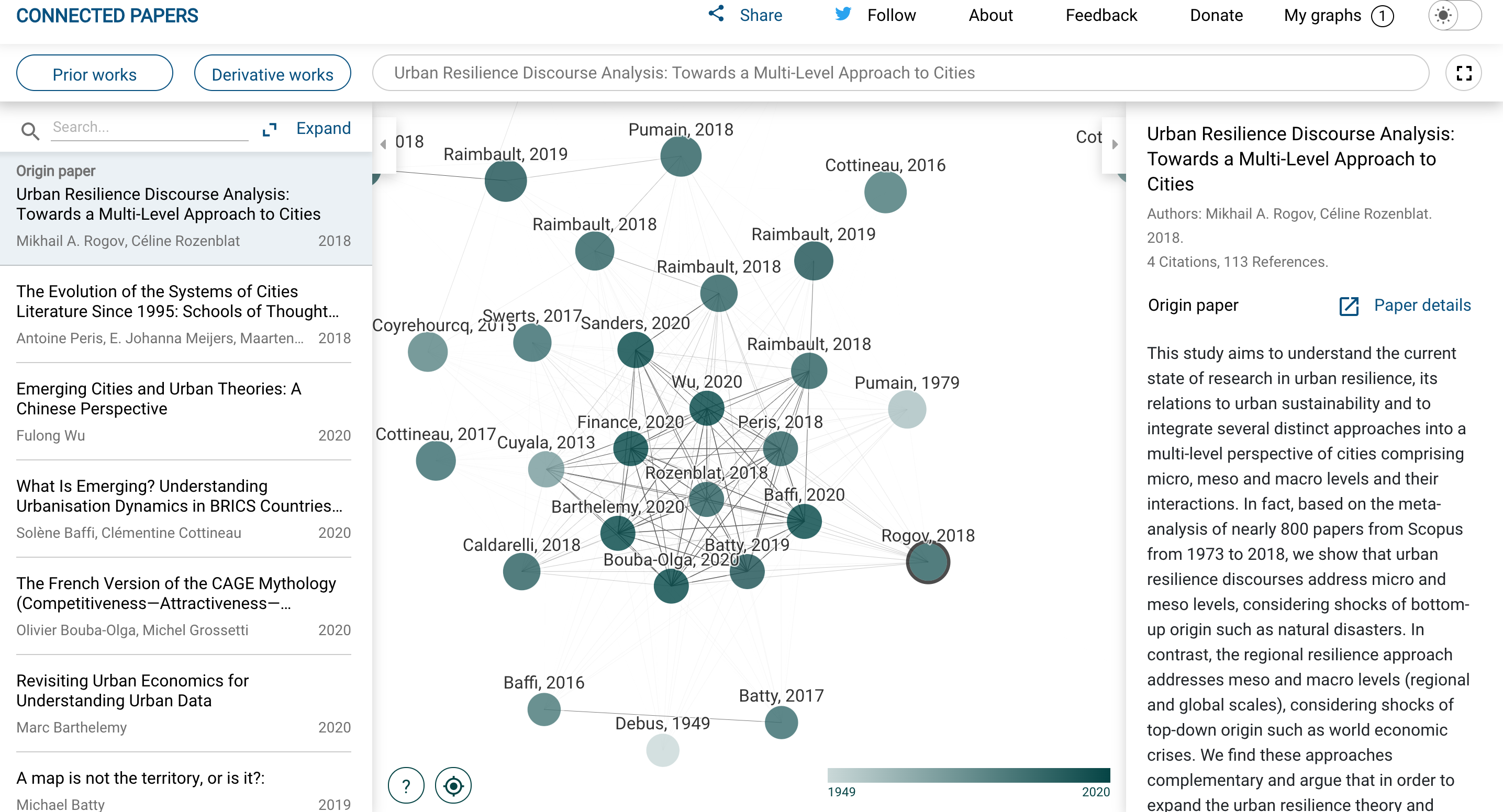Click the Share icon in header
The height and width of the screenshot is (812, 1503).
pos(716,14)
